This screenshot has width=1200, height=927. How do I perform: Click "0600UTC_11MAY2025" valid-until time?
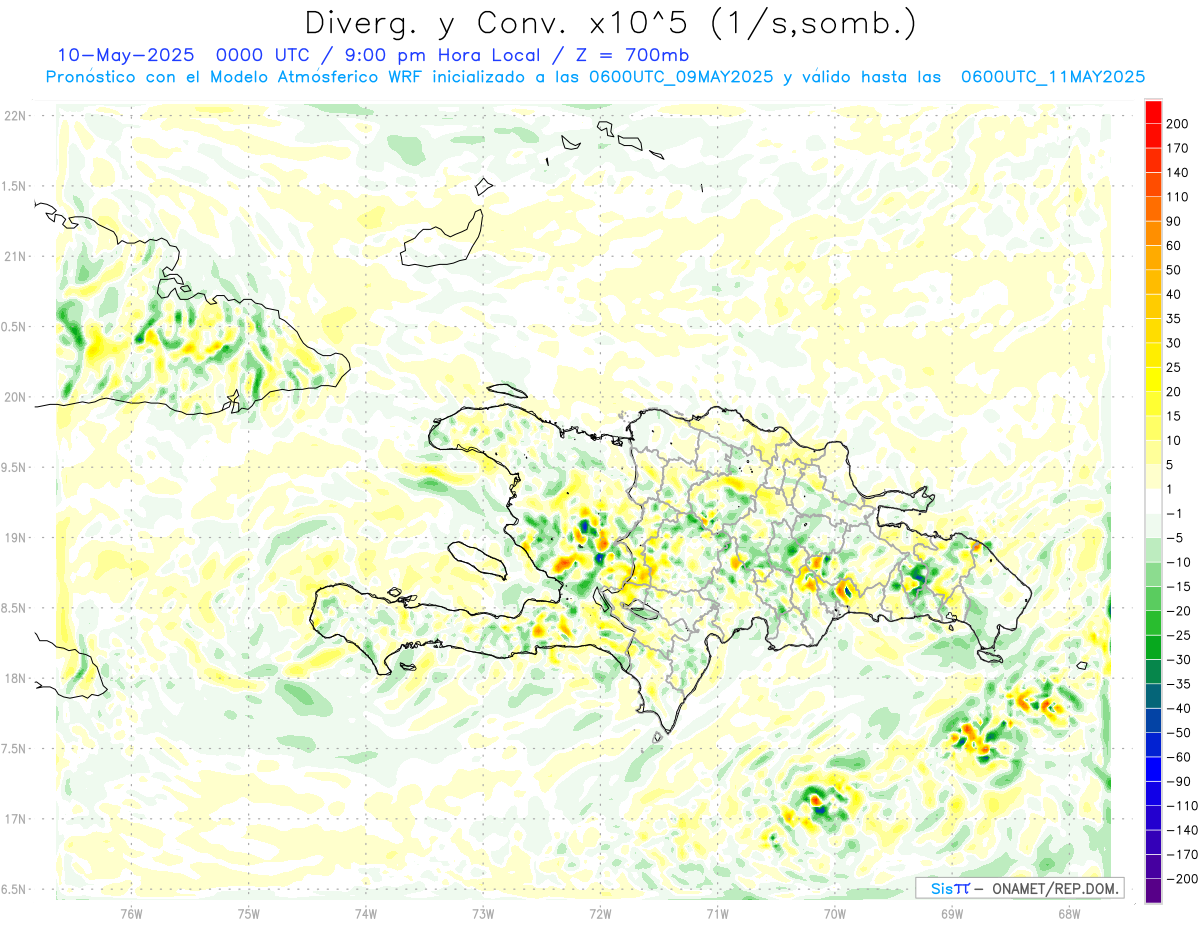click(1052, 77)
